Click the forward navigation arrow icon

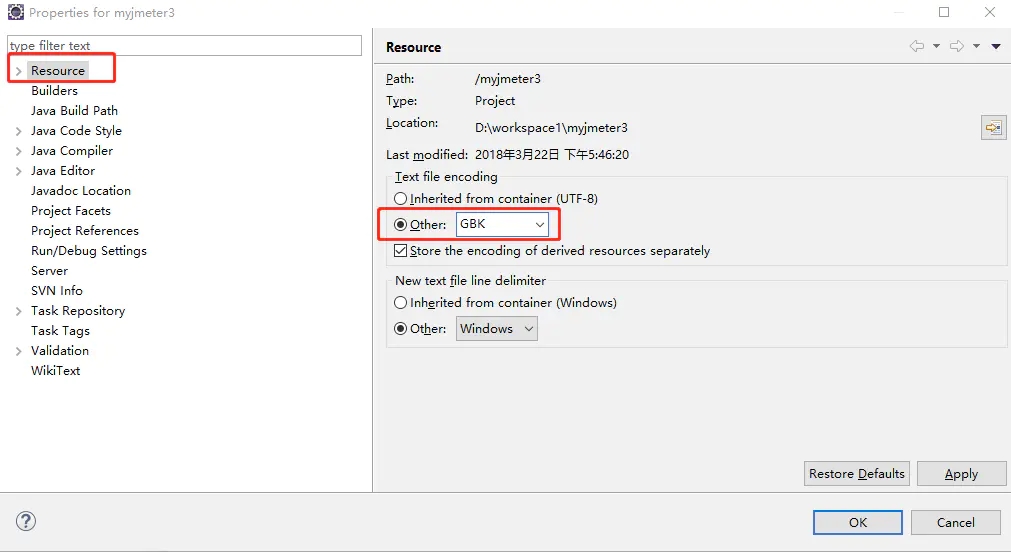click(956, 47)
